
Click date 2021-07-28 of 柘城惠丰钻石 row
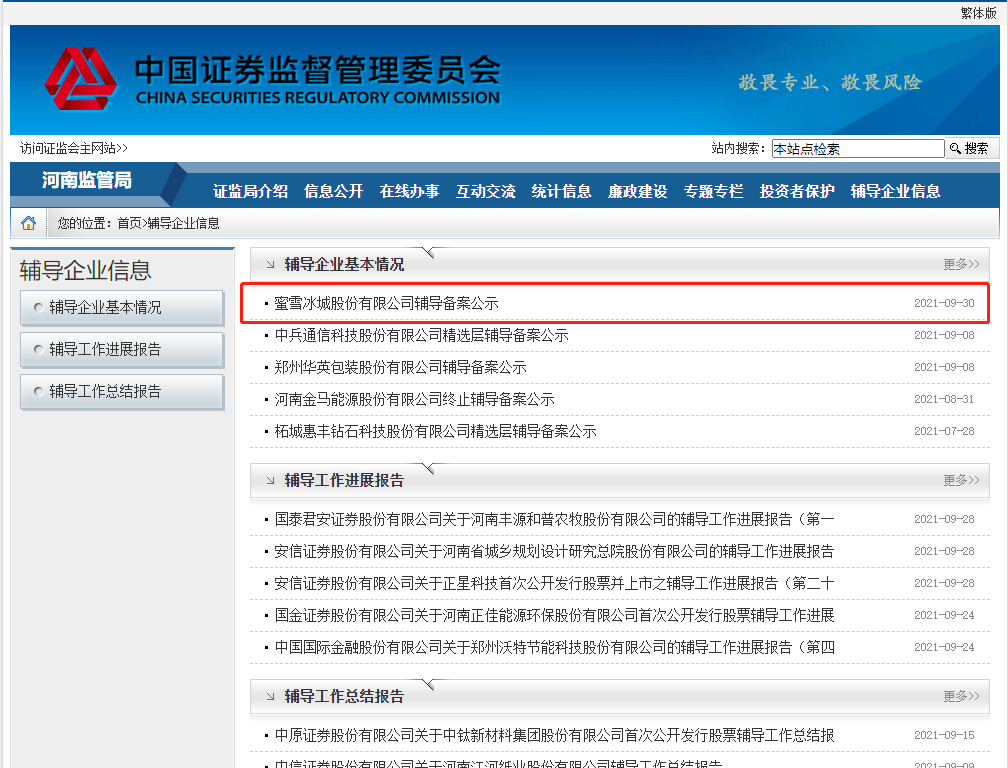click(x=944, y=431)
